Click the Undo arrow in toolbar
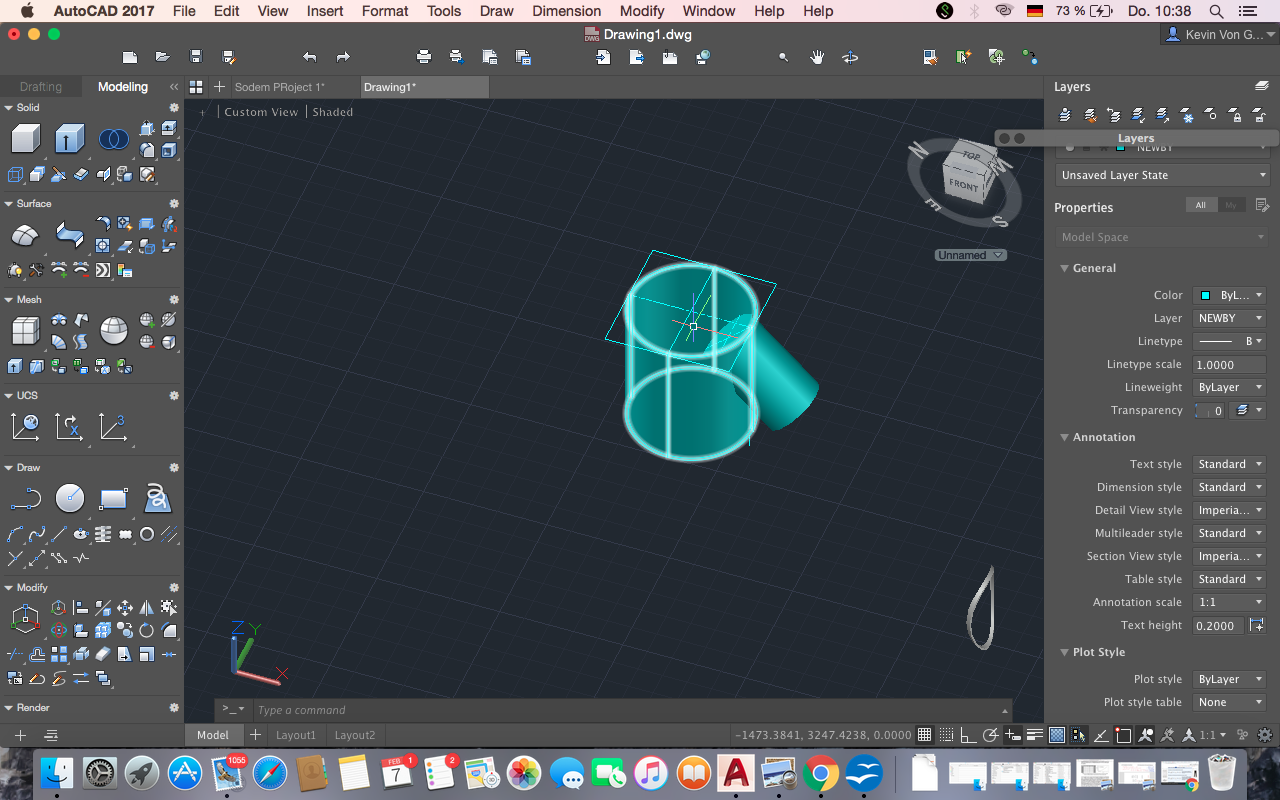This screenshot has width=1280, height=800. pyautogui.click(x=309, y=57)
